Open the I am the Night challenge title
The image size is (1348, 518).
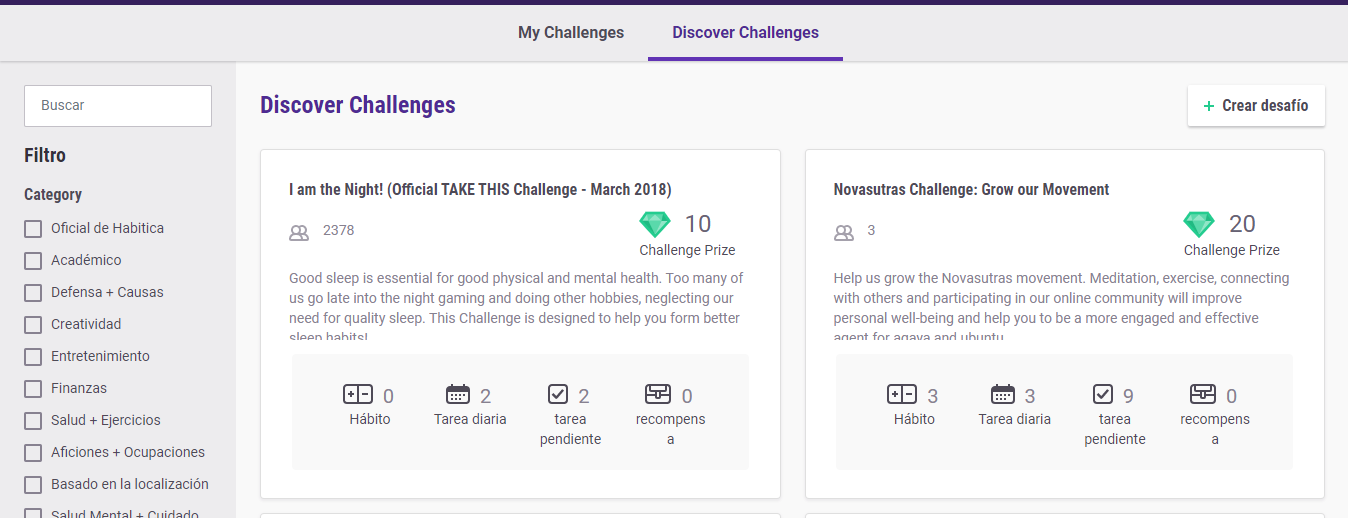pyautogui.click(x=480, y=190)
